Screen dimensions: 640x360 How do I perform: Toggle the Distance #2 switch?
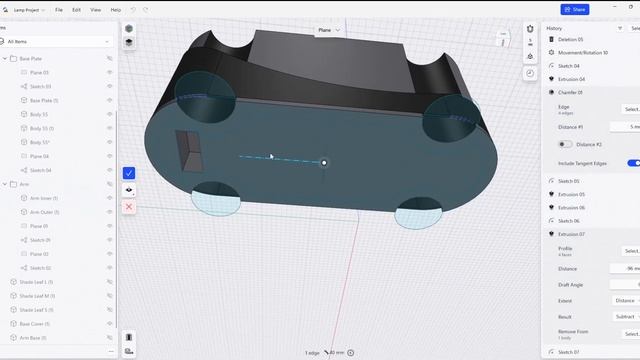565,144
